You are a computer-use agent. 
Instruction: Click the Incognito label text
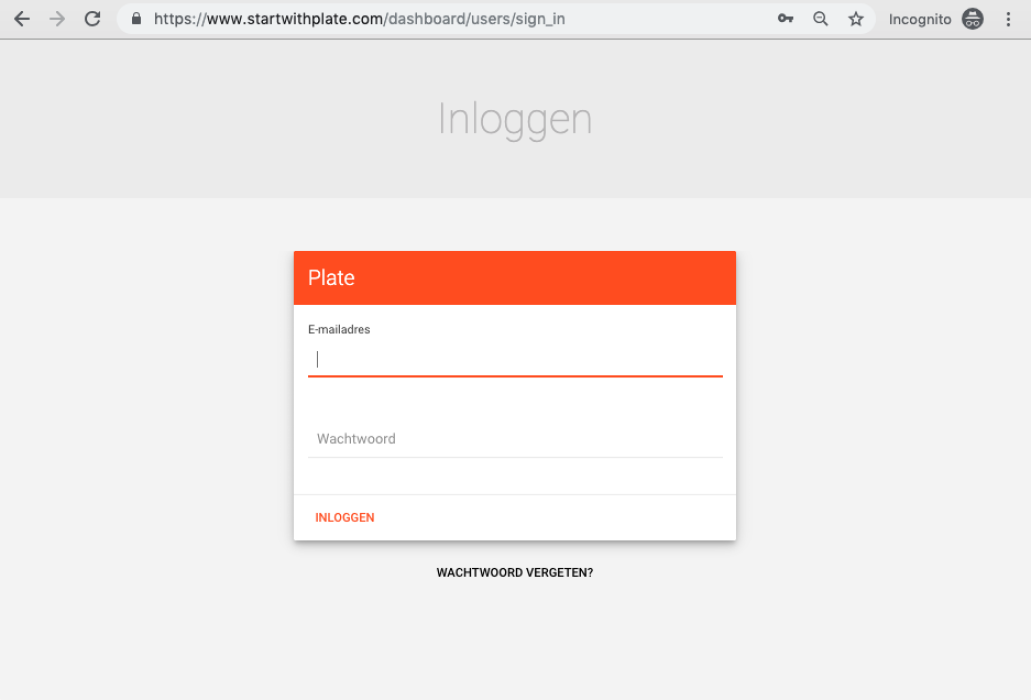920,20
